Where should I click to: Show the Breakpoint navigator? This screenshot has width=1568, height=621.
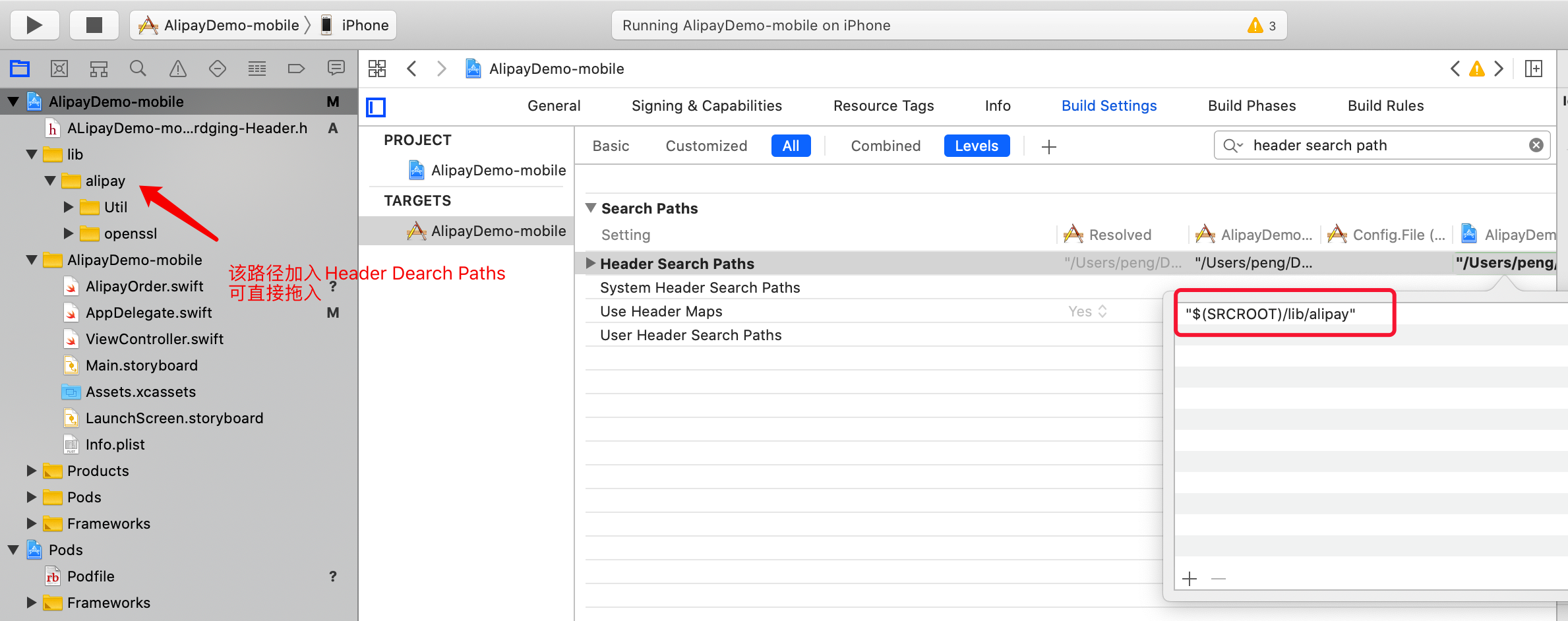297,68
